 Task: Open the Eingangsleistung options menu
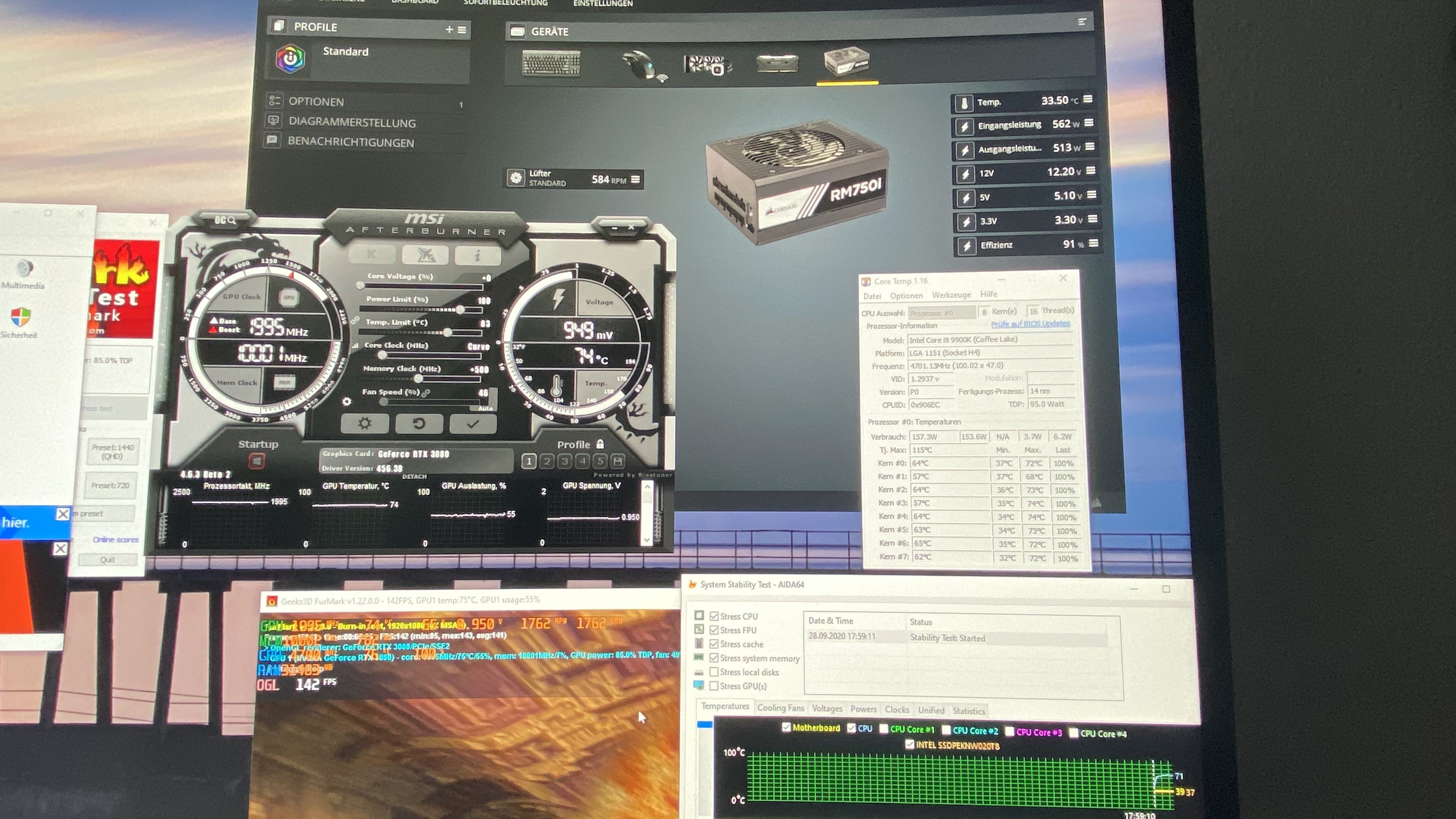point(1089,123)
